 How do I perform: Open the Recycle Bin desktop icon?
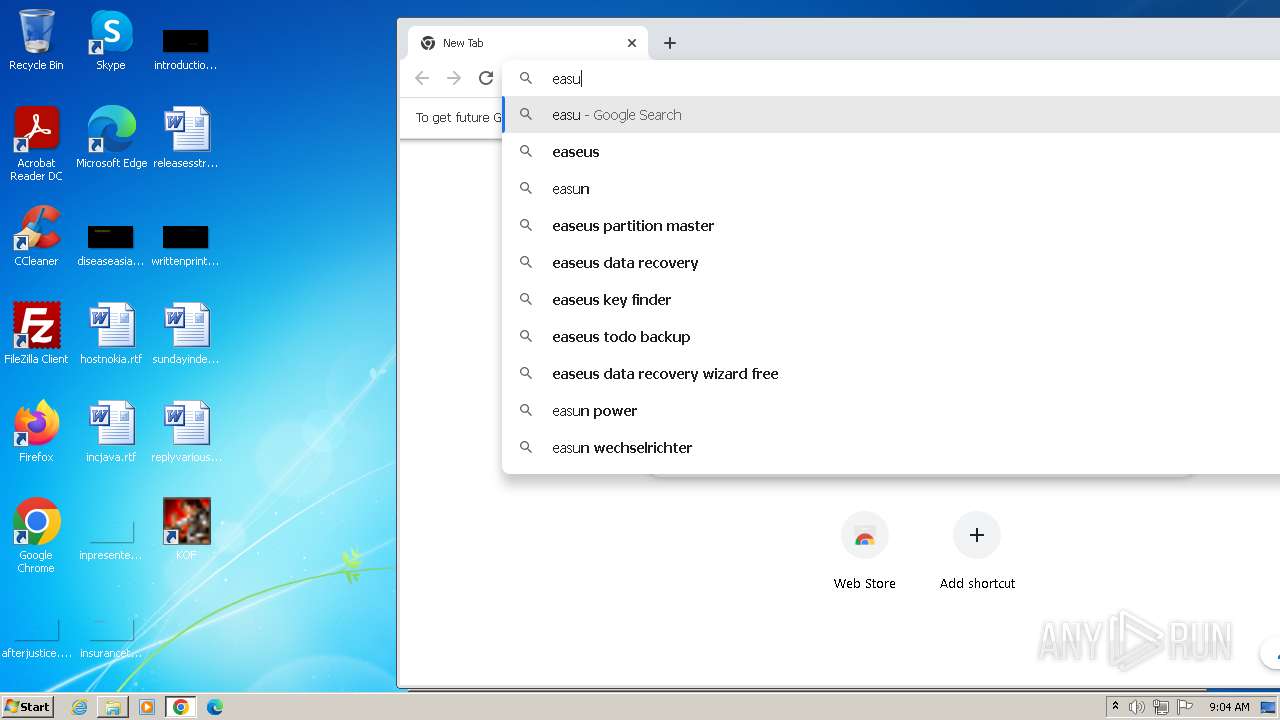36,40
